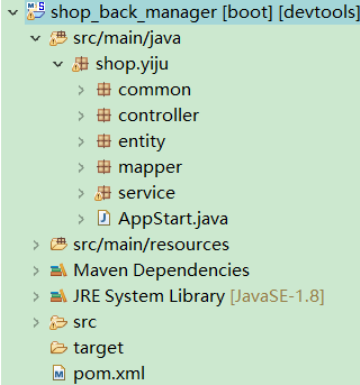Screen dimensions: 360x385
Task: Expand the controller package
Action: pyautogui.click(x=81, y=116)
